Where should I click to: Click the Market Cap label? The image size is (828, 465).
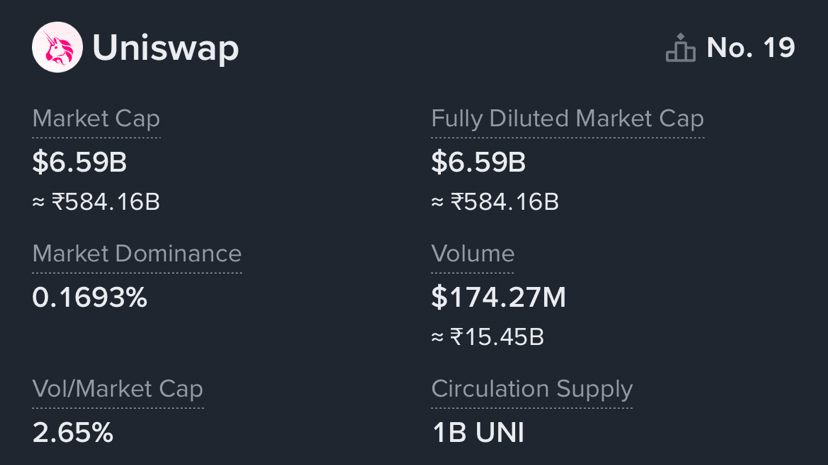coord(96,119)
